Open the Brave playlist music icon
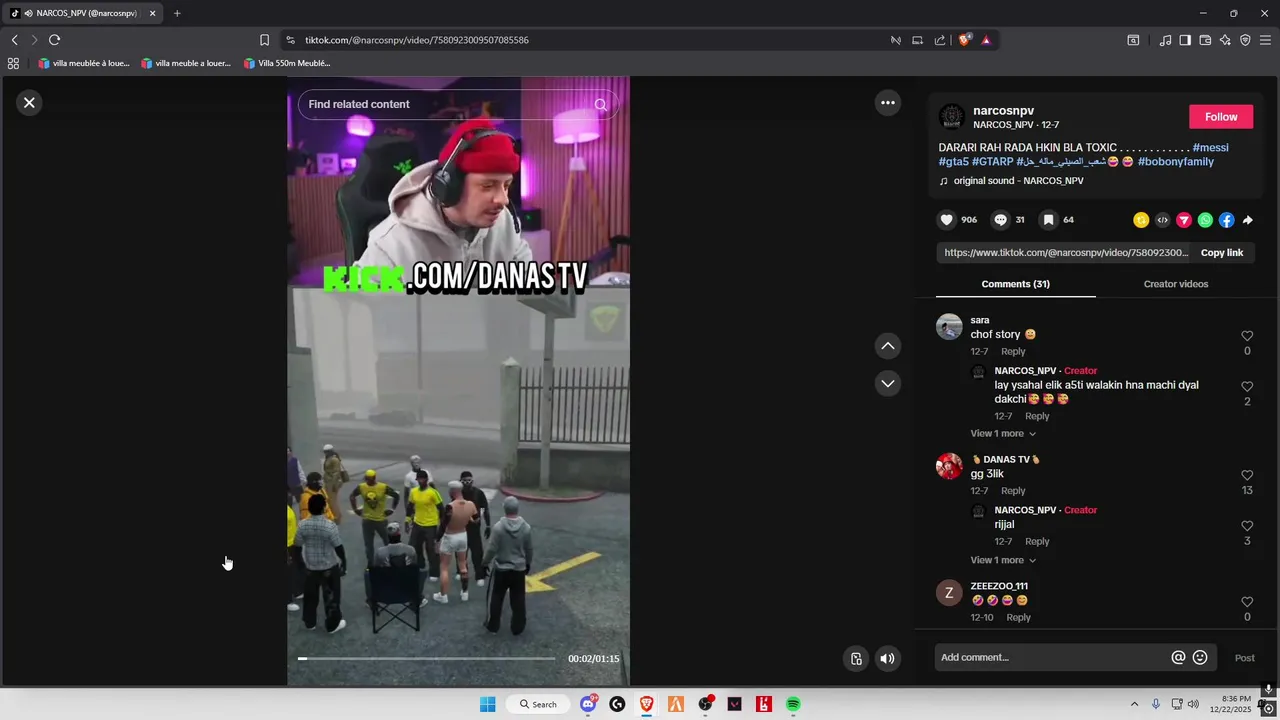The height and width of the screenshot is (720, 1280). 1165,40
